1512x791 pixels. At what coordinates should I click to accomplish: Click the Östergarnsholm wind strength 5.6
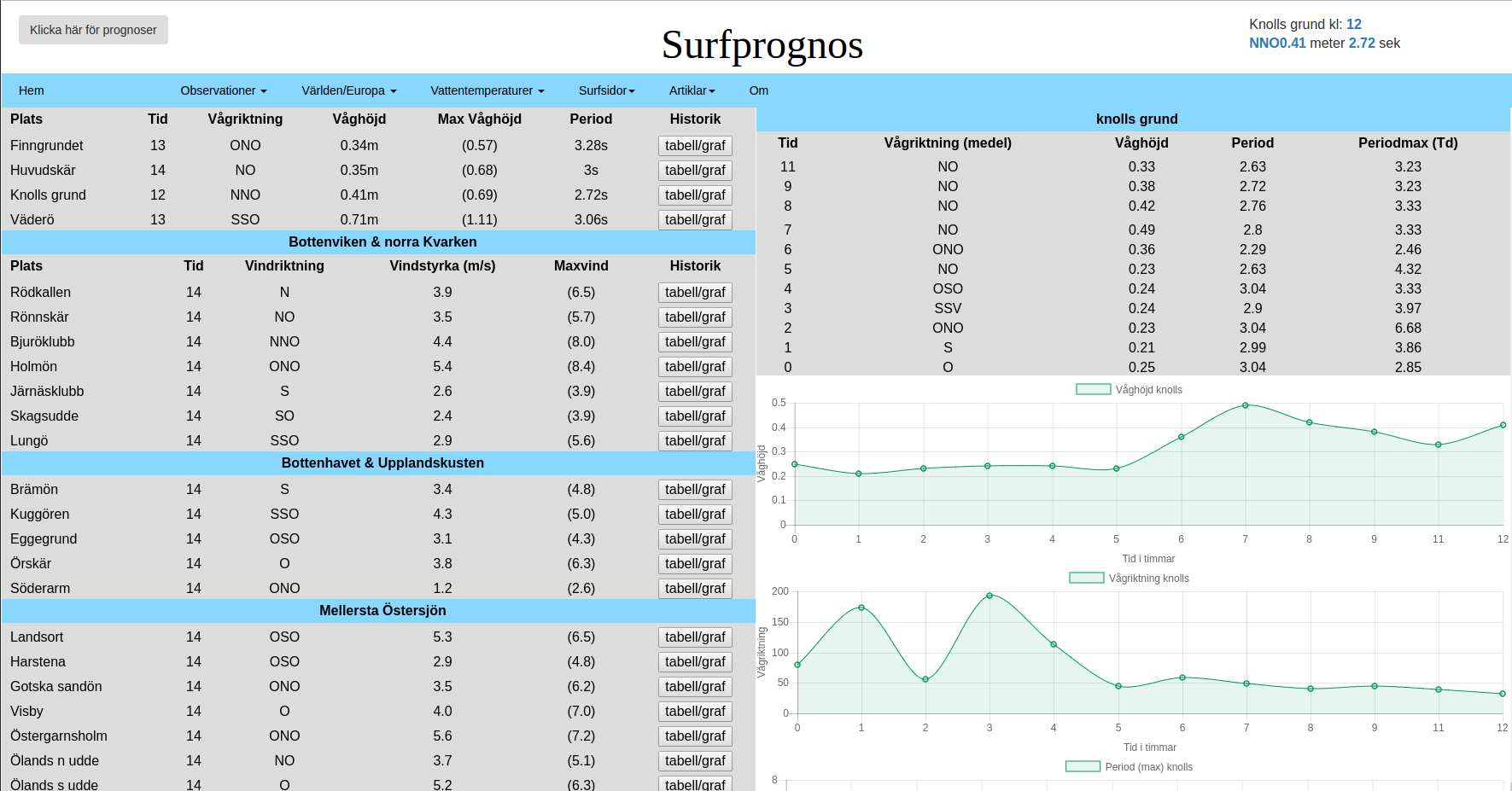coord(442,736)
